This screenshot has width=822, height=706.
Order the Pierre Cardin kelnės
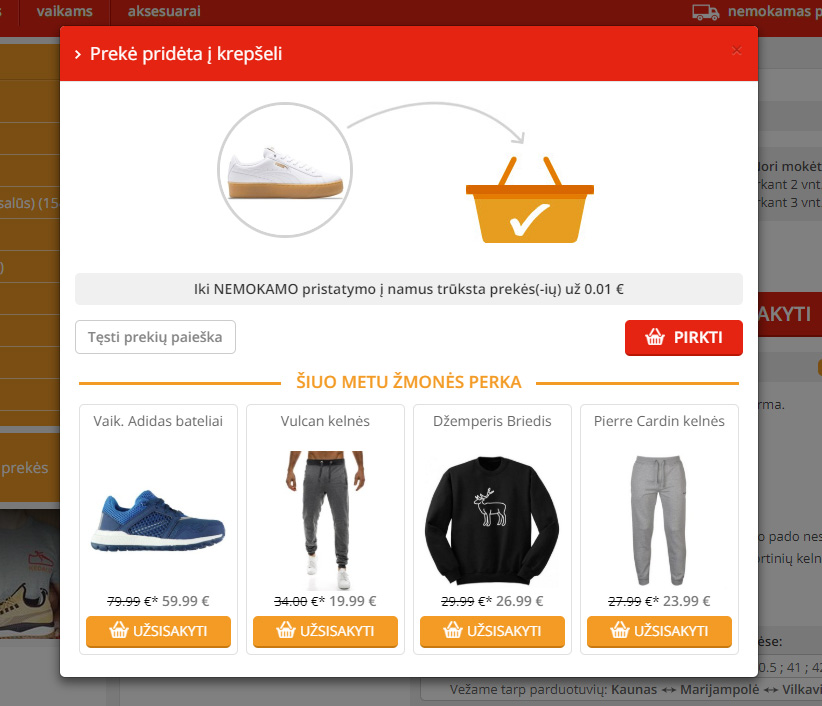(659, 631)
